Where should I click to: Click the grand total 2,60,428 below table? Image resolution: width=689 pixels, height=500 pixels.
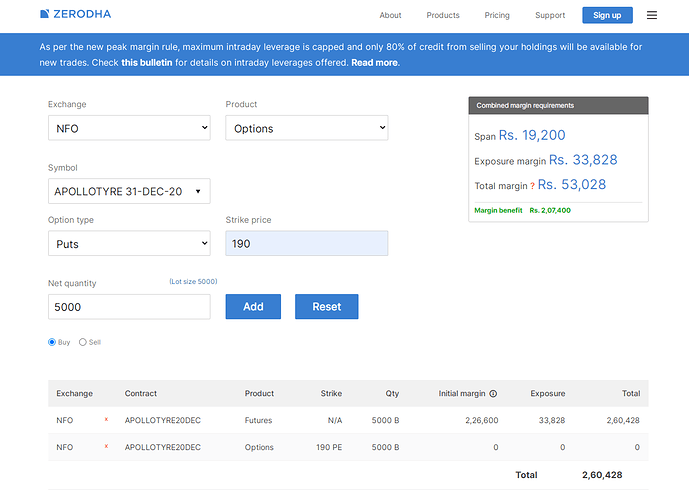tap(602, 475)
